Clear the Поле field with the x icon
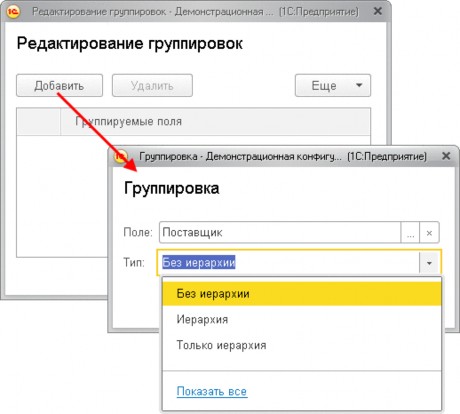 tap(429, 232)
